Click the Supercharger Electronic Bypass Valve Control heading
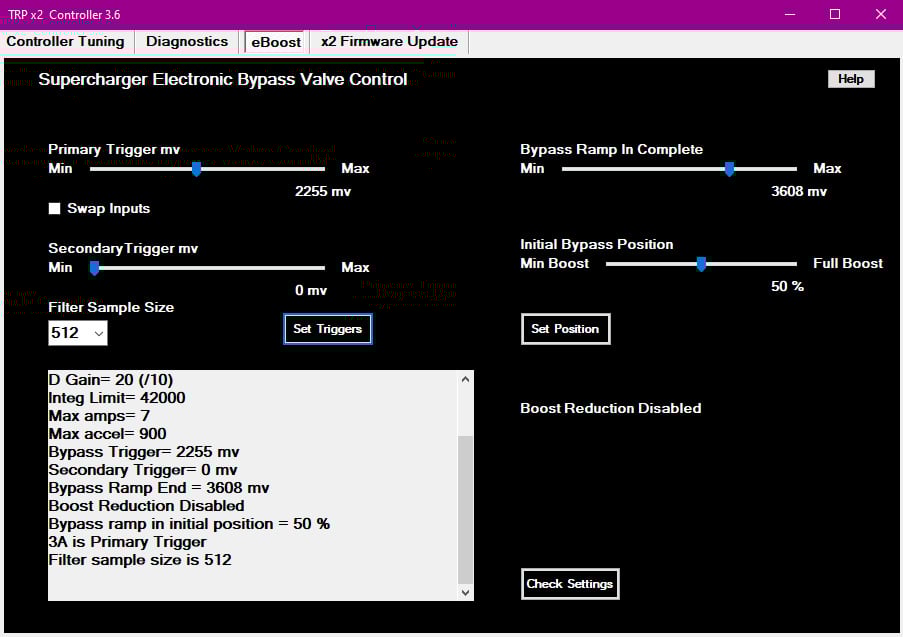This screenshot has height=637, width=903. (x=223, y=79)
